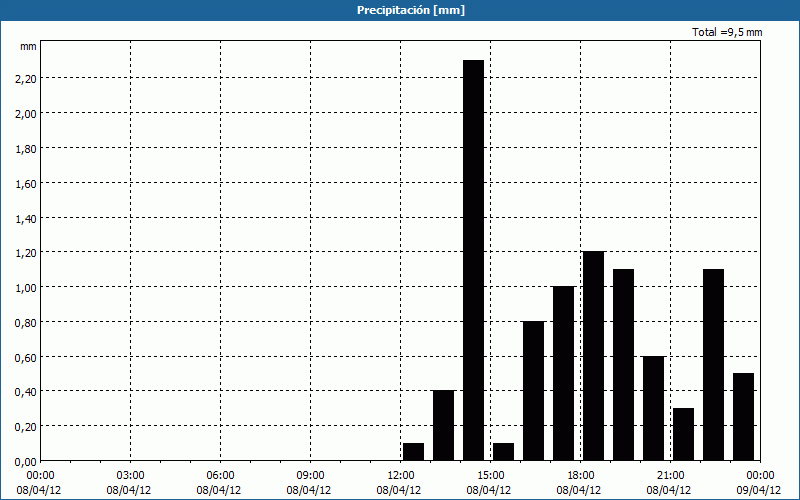This screenshot has width=800, height=500.
Task: Select the 1,80 y-axis label
Action: [x=28, y=148]
